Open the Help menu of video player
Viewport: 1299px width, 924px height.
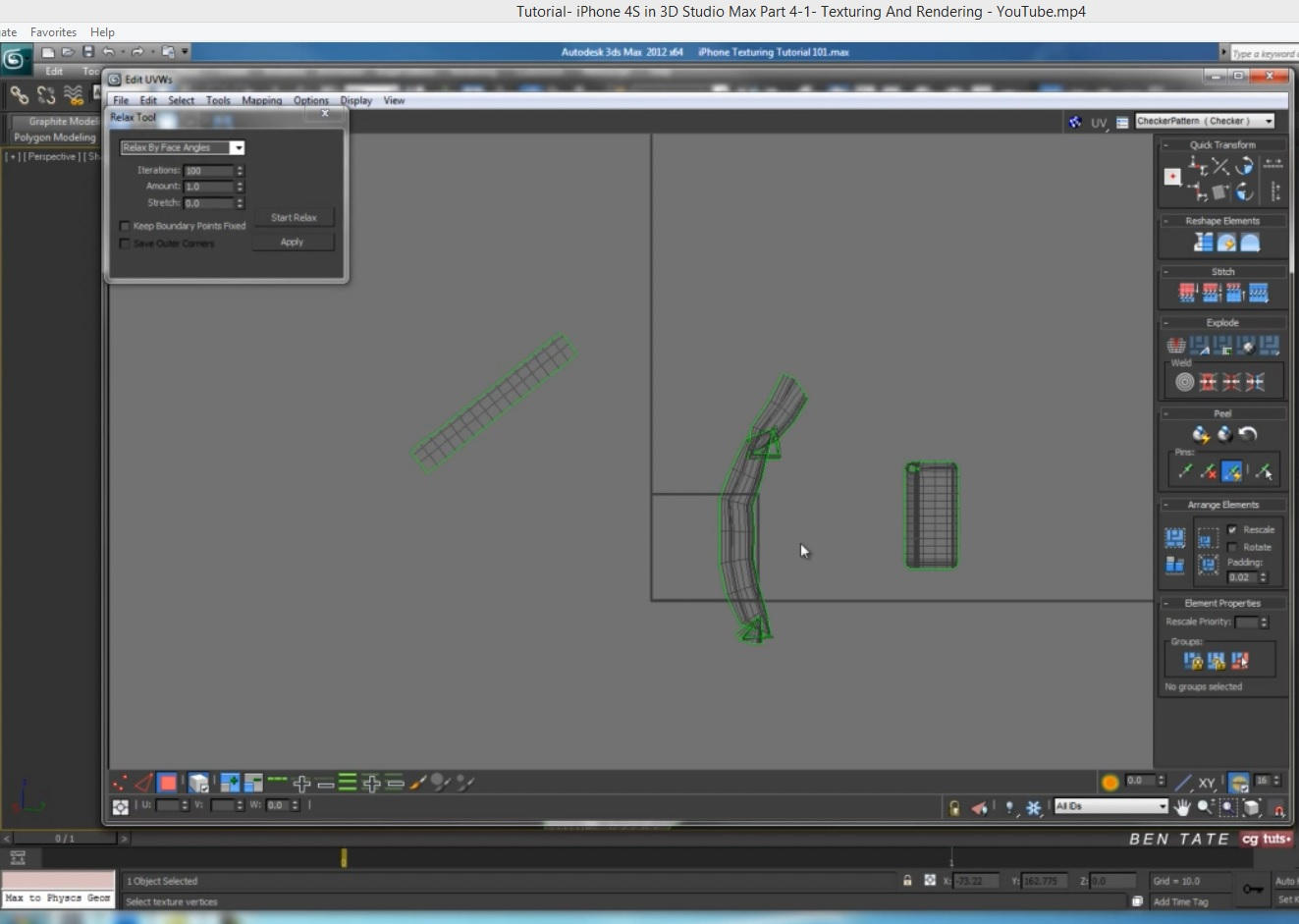(102, 32)
